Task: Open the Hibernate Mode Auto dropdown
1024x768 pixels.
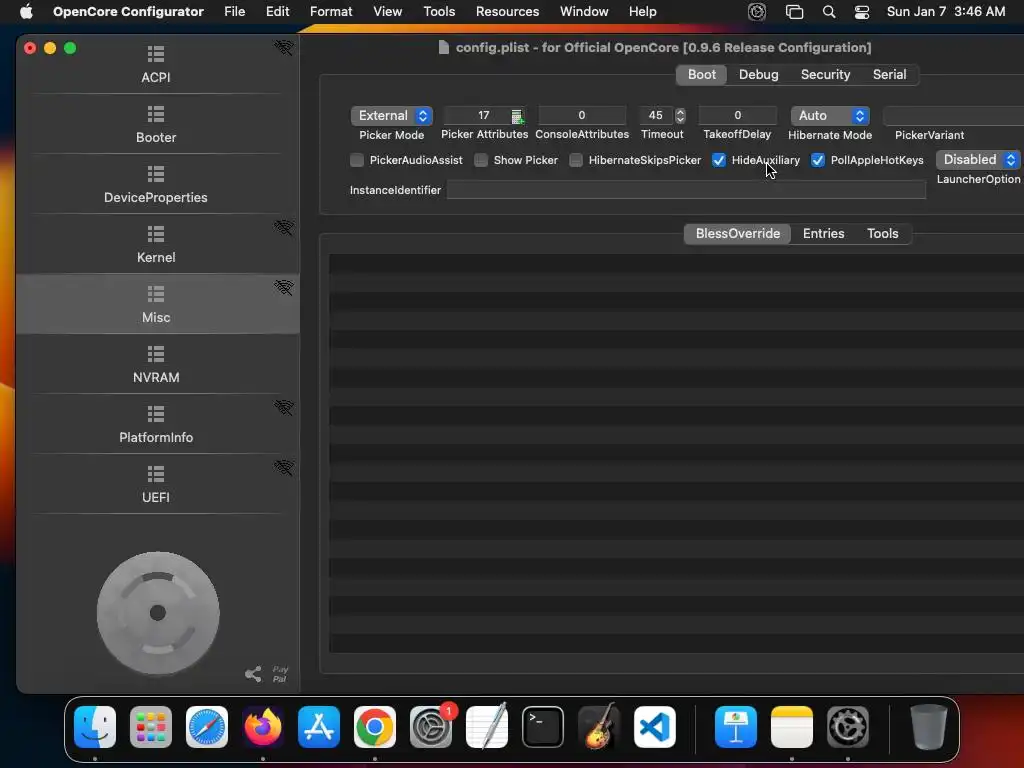Action: (830, 116)
